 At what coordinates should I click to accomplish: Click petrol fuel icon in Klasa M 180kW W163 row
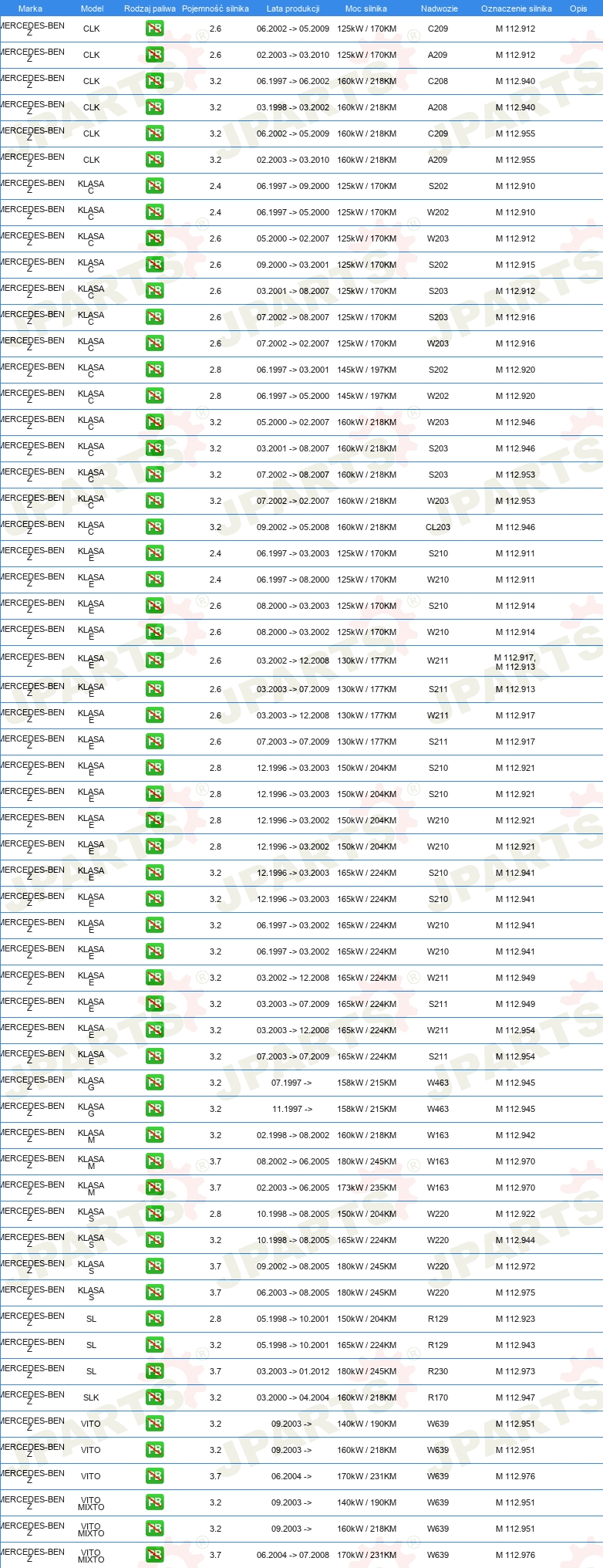[155, 1161]
